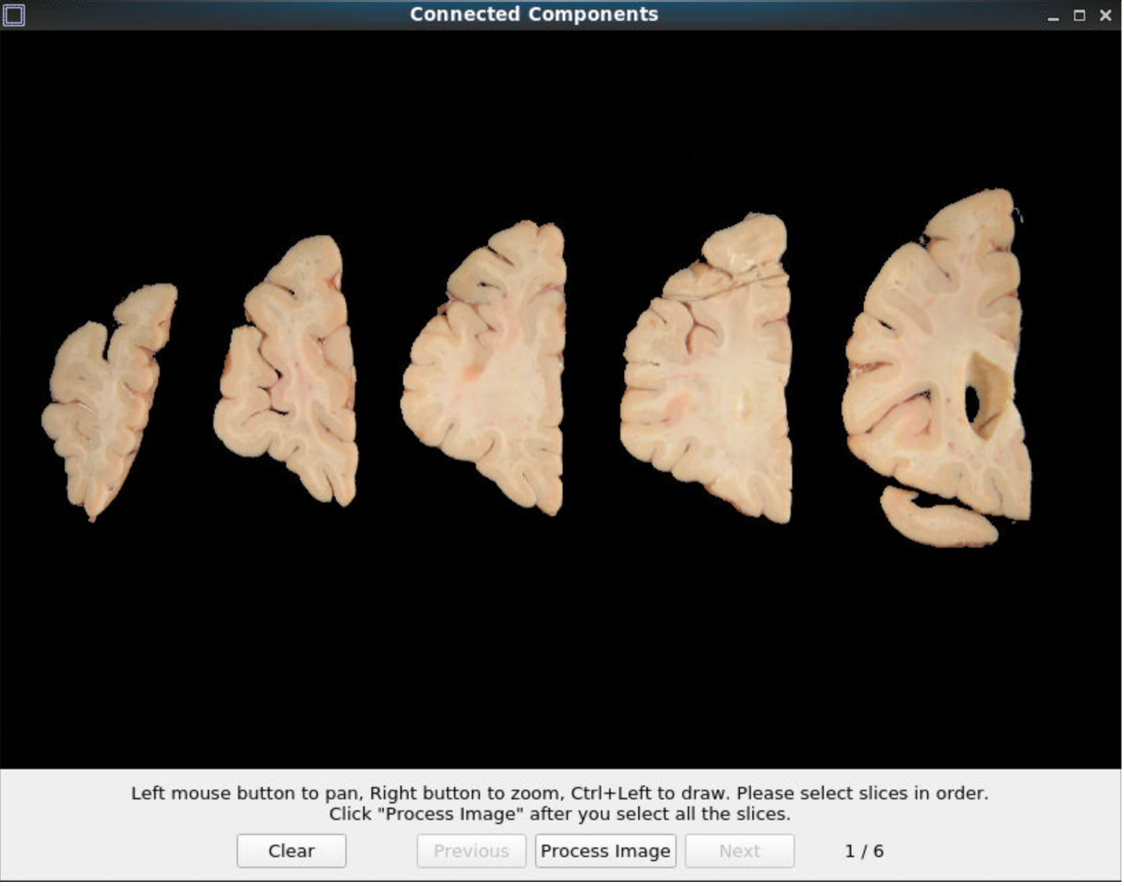Click the Connected Components title text
This screenshot has height=886, width=1124.
tap(534, 15)
